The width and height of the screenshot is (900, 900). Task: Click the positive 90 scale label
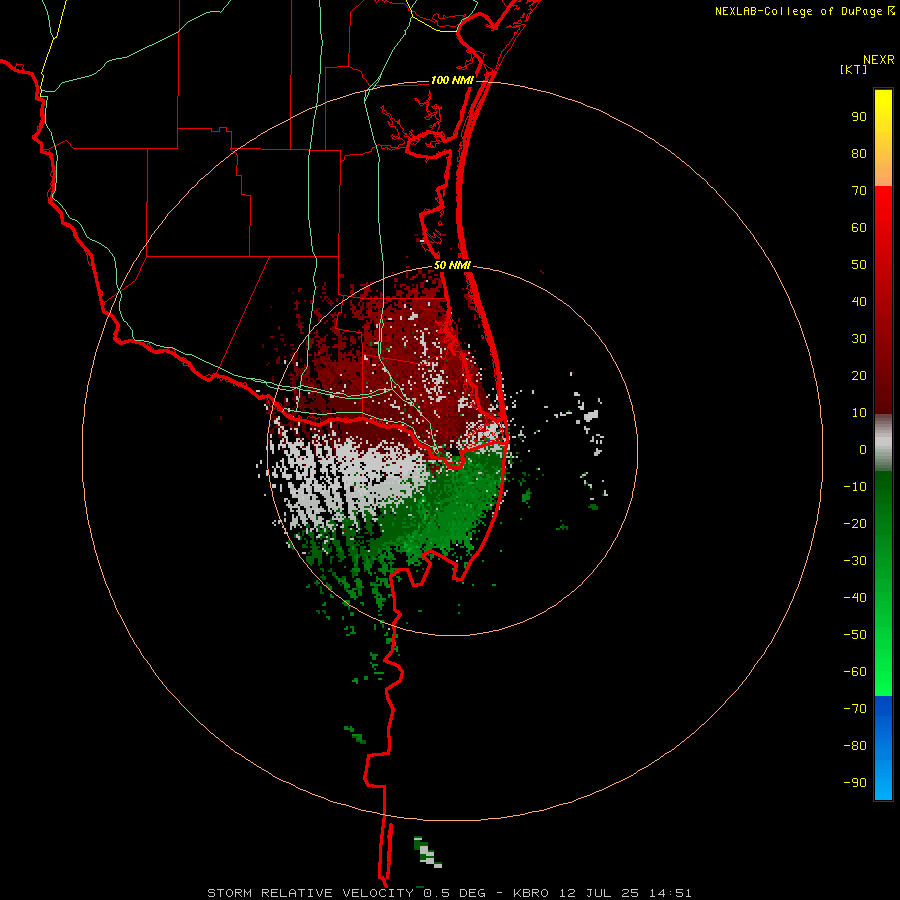tap(859, 117)
